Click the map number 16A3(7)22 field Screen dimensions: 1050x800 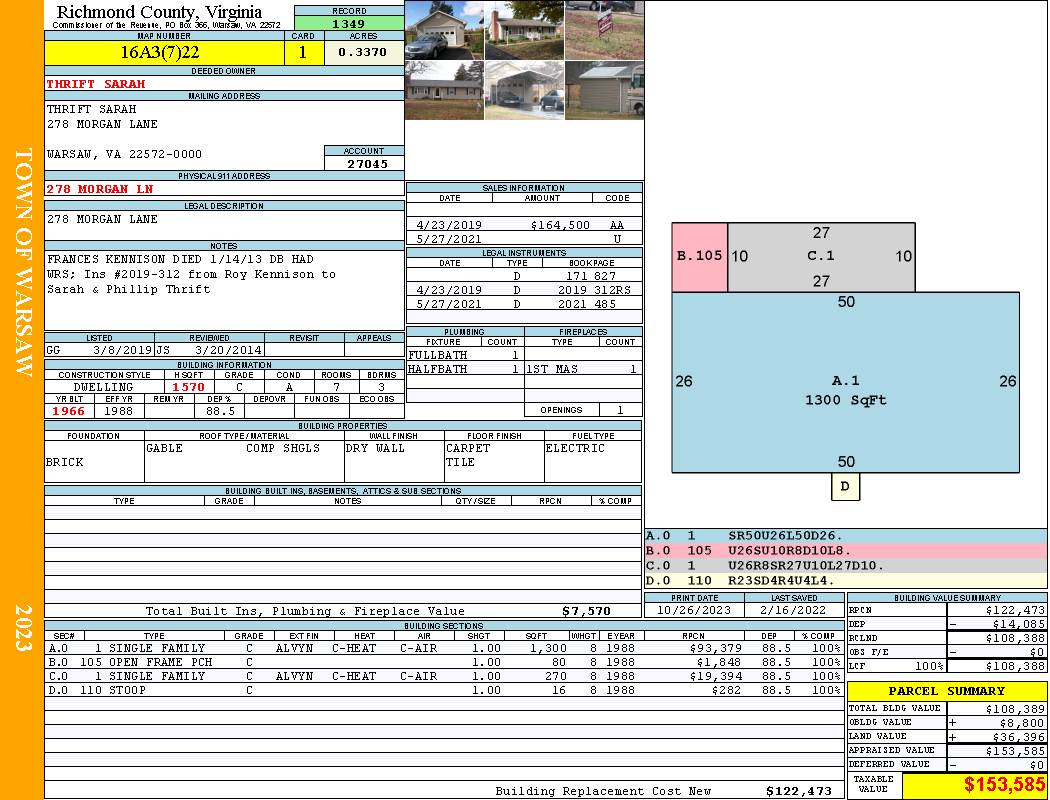pos(164,52)
